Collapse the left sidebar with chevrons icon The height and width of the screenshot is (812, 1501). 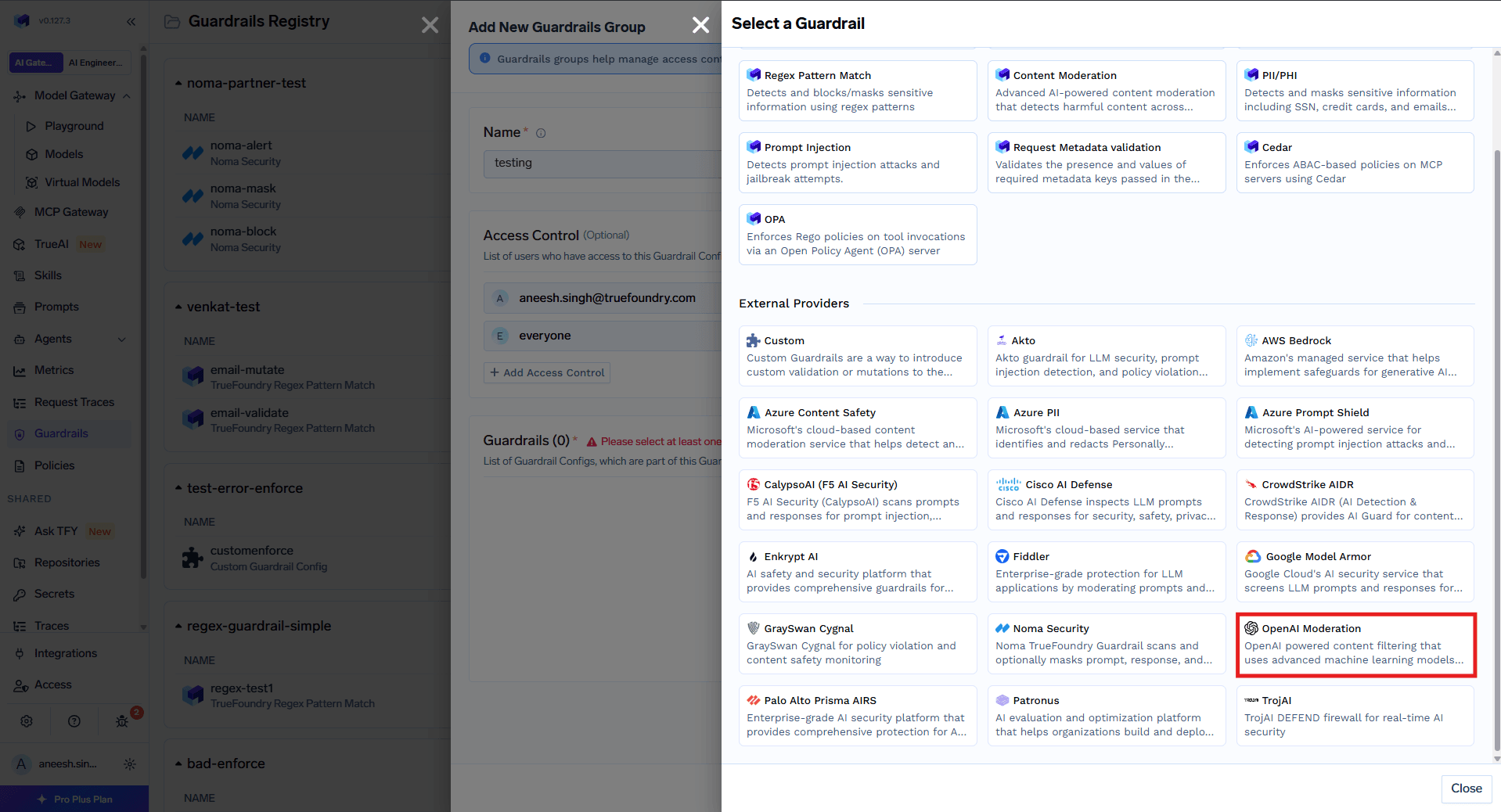131,21
